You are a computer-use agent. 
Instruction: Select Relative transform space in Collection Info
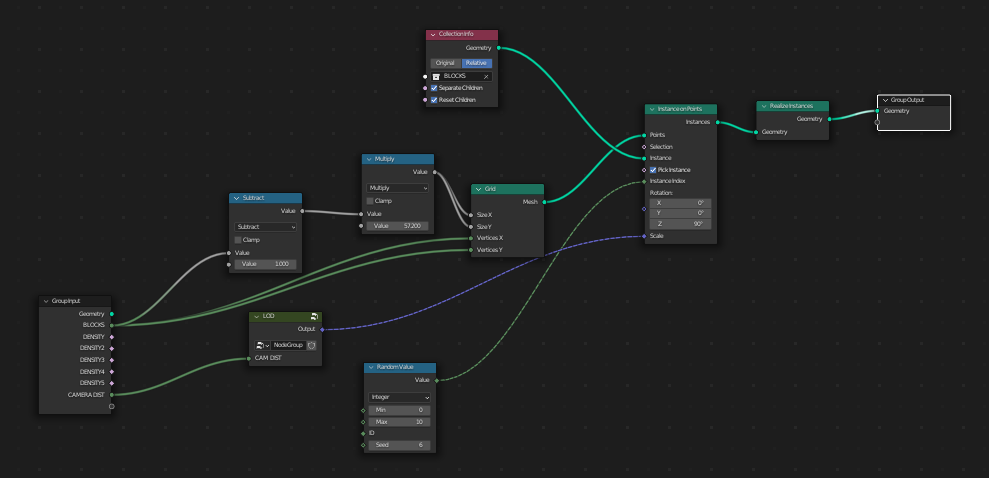pyautogui.click(x=476, y=63)
